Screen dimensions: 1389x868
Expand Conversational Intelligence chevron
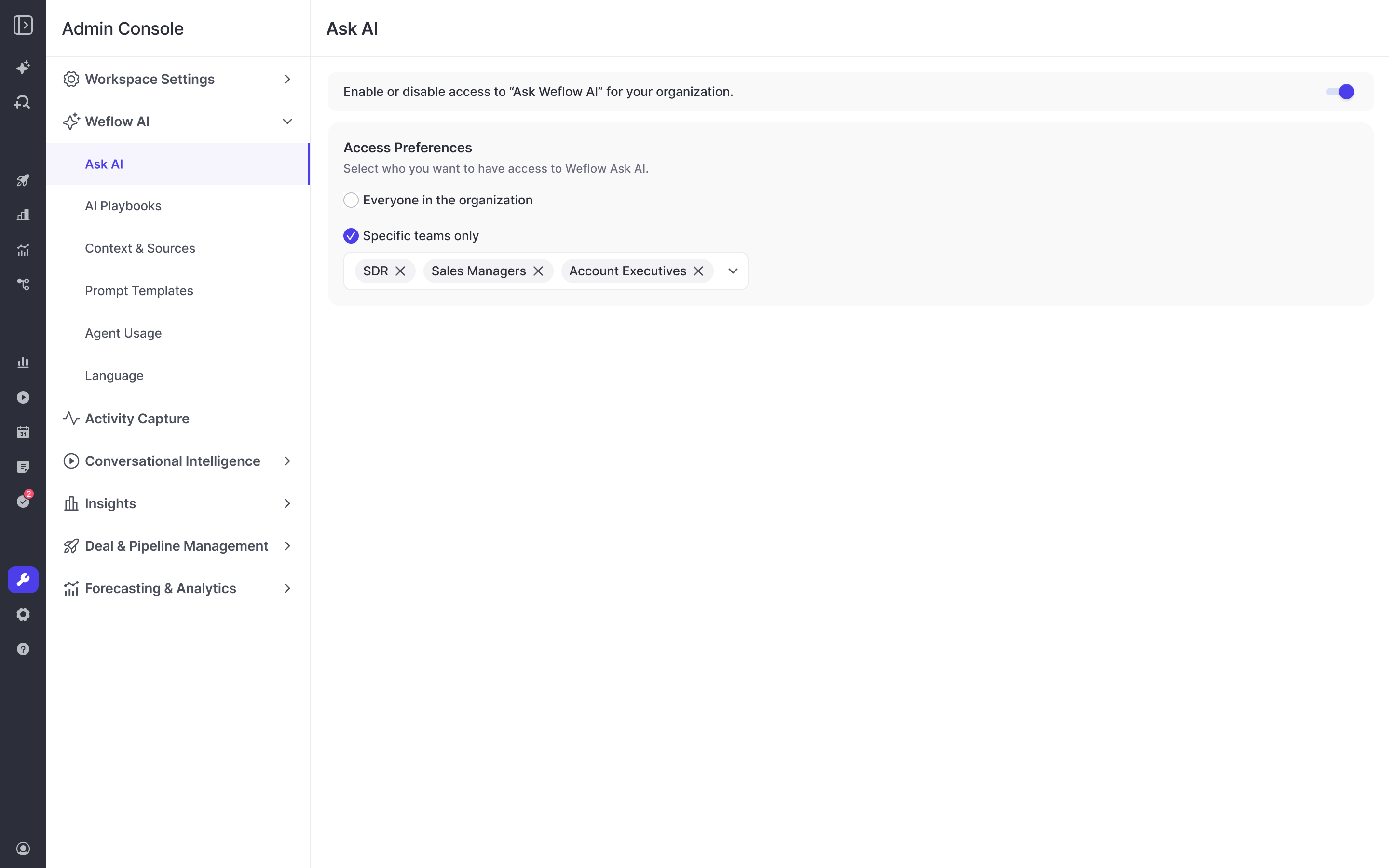(287, 461)
